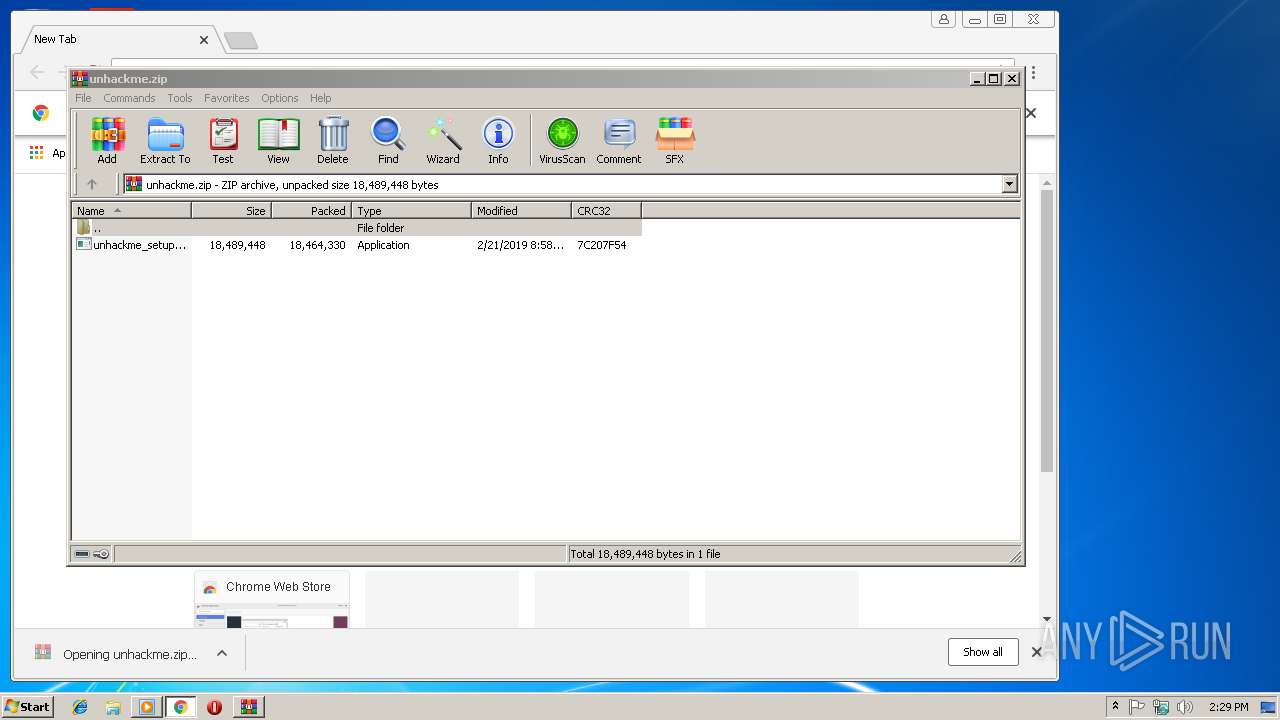Close Chrome's download bar

(1037, 652)
